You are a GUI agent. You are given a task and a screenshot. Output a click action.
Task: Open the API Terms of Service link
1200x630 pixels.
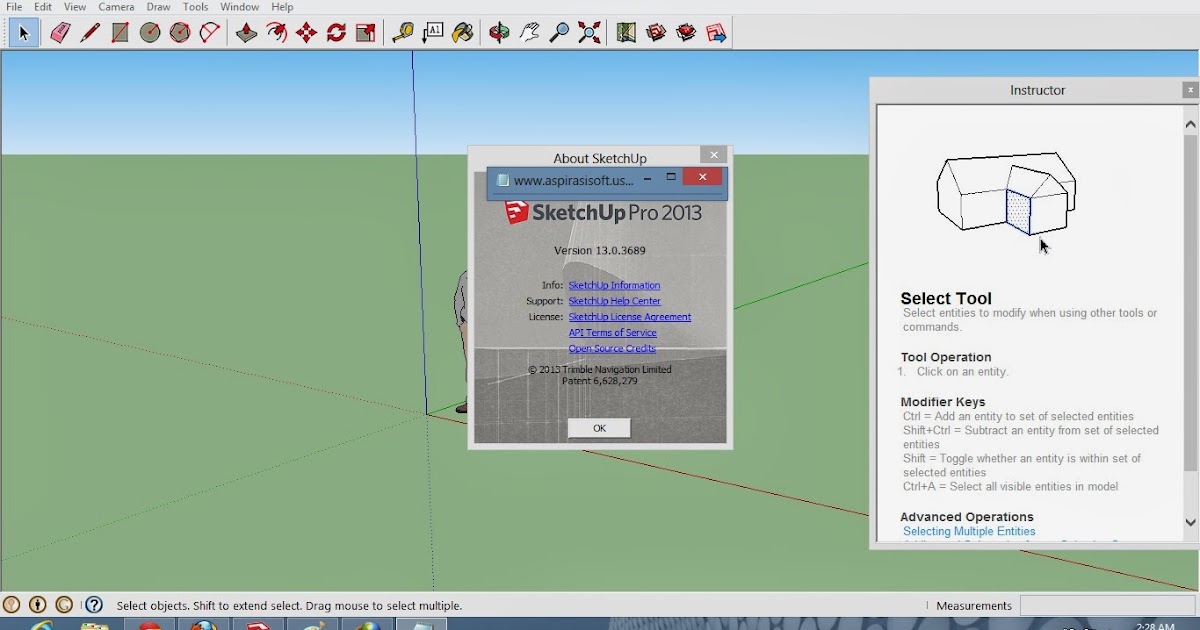(612, 333)
